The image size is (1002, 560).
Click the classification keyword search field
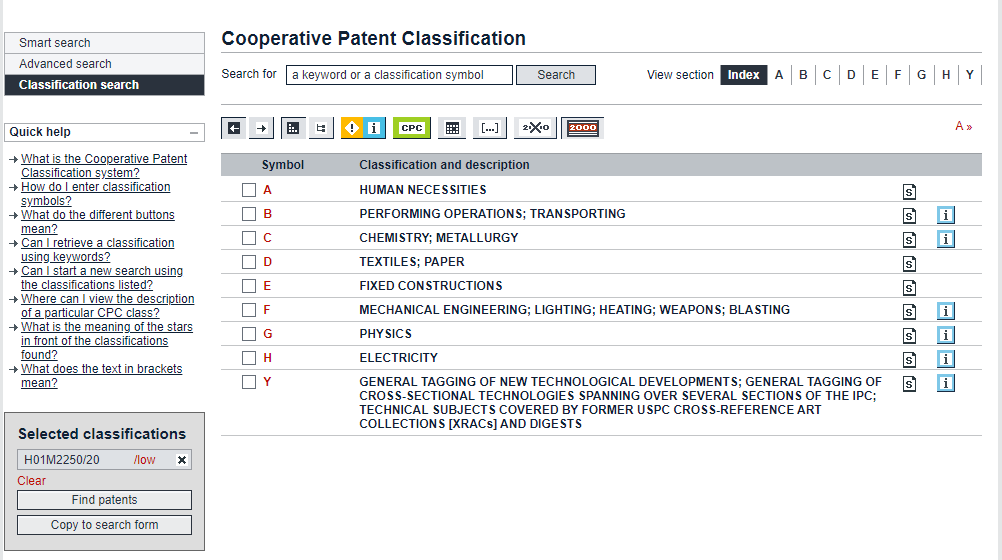399,75
